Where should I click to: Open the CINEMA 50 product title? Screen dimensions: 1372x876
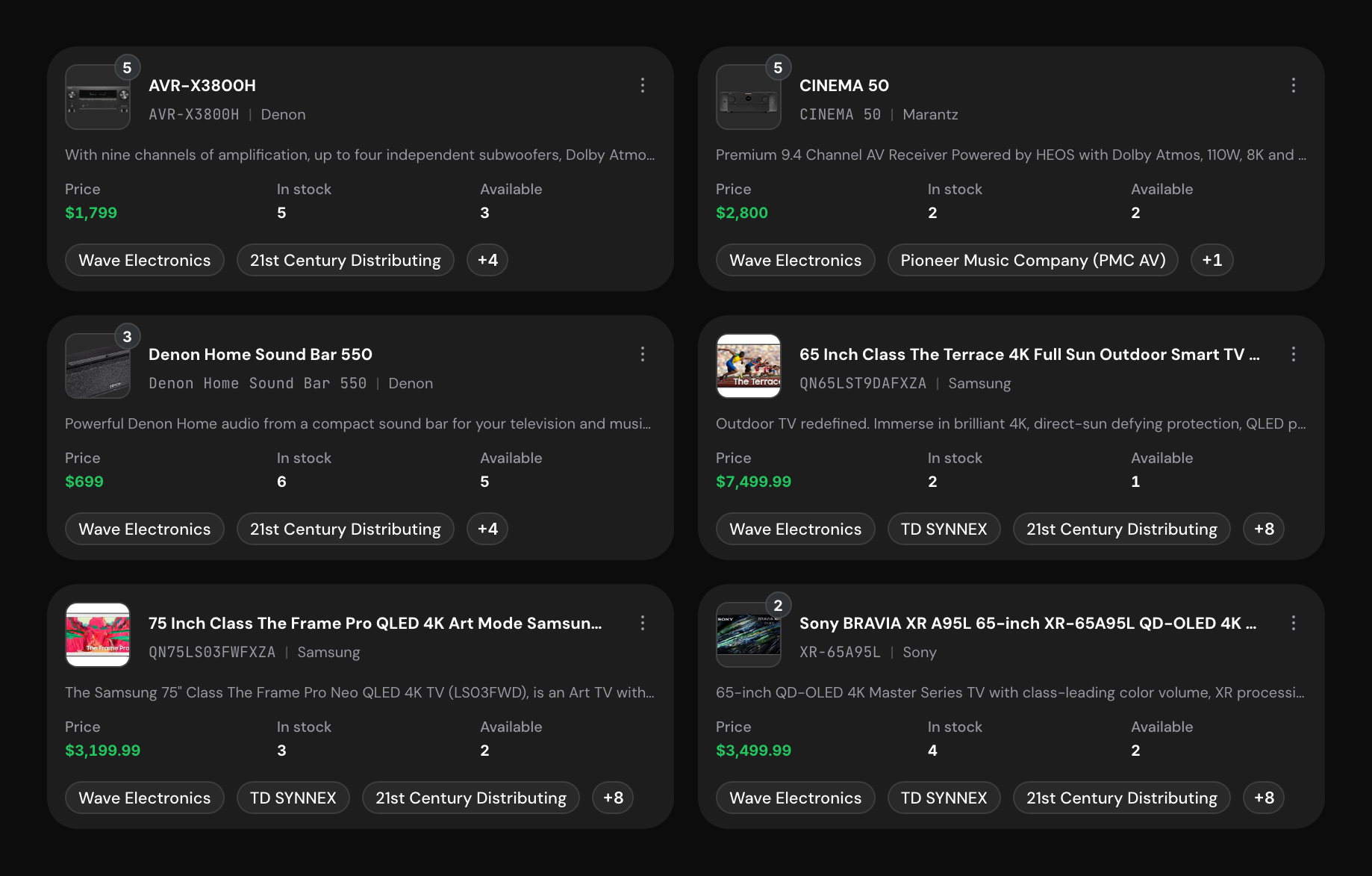coord(844,85)
